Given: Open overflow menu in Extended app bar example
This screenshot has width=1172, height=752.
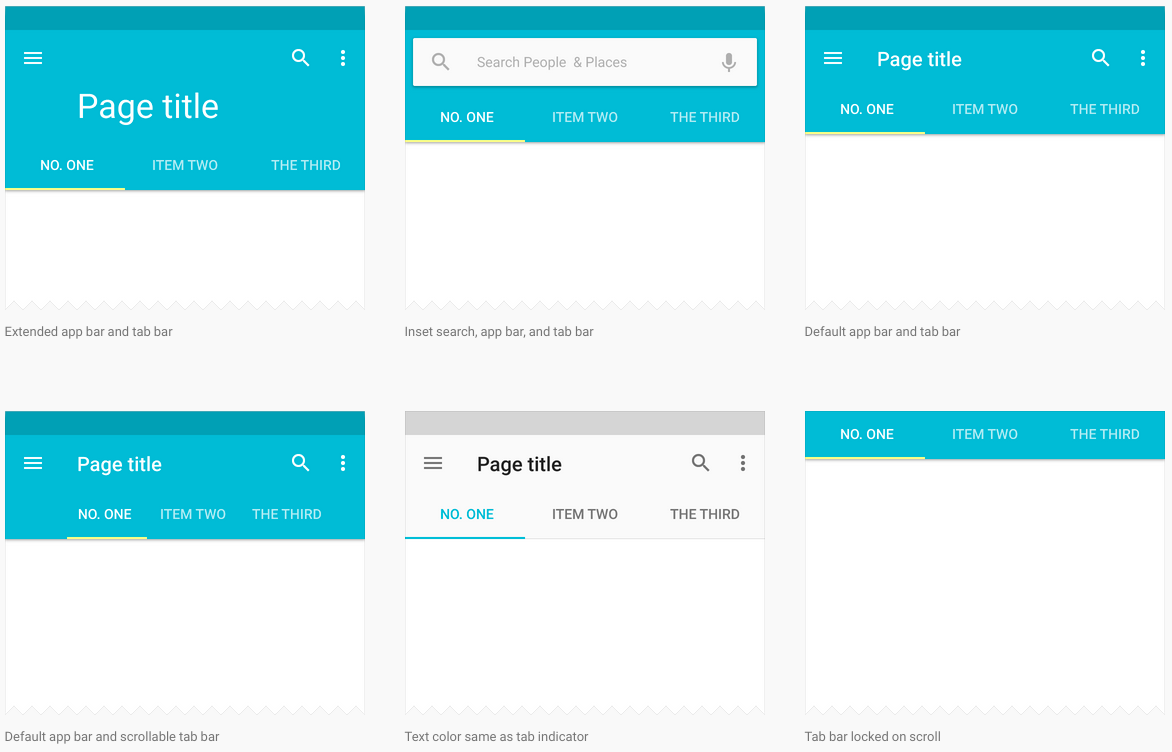Looking at the screenshot, I should 343,58.
